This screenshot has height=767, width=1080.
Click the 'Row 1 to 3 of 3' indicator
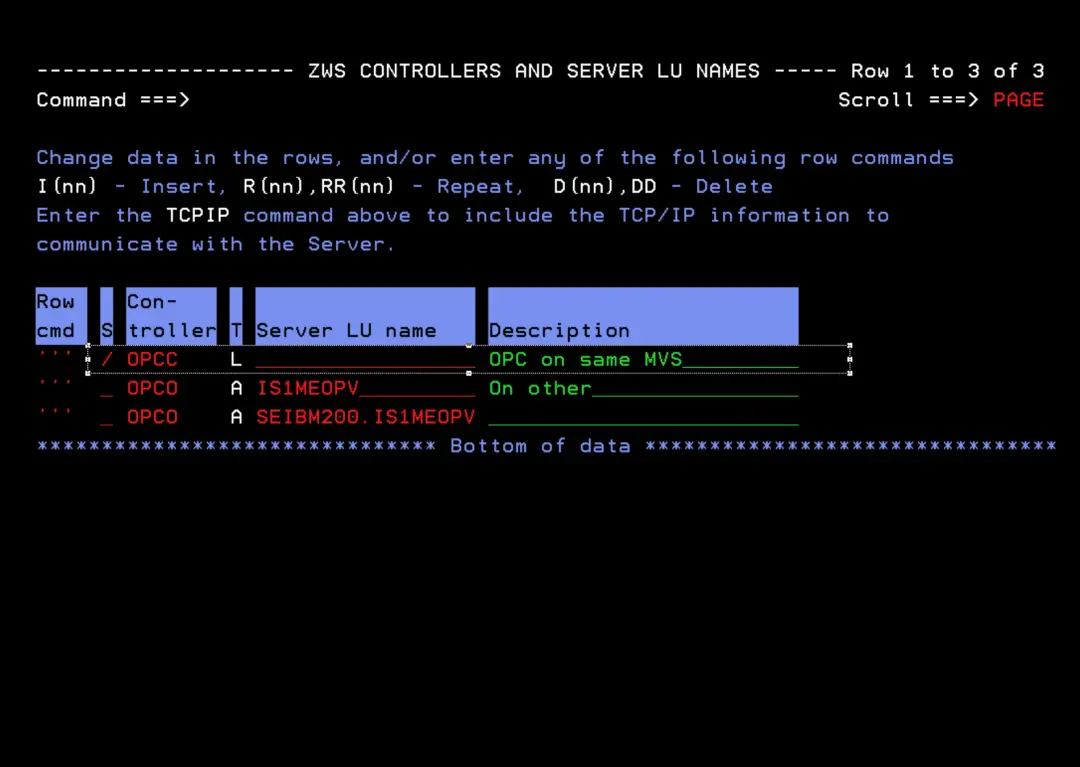click(x=947, y=71)
